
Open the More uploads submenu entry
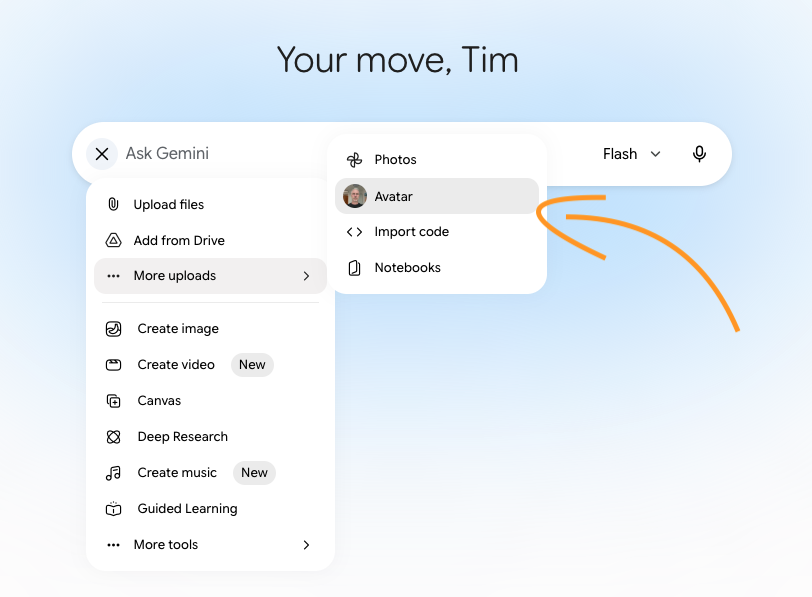coord(210,276)
